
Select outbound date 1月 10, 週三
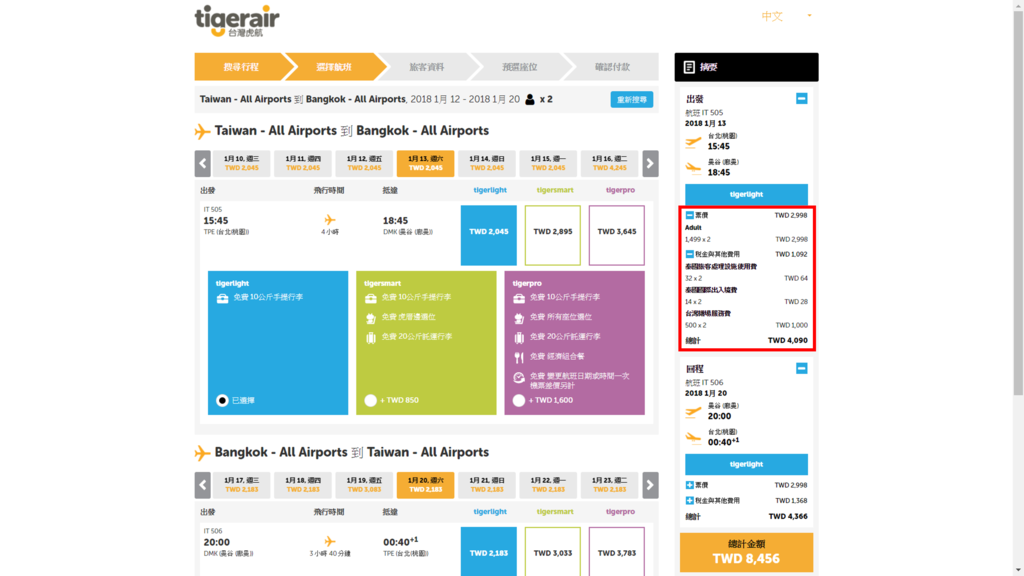tap(242, 163)
